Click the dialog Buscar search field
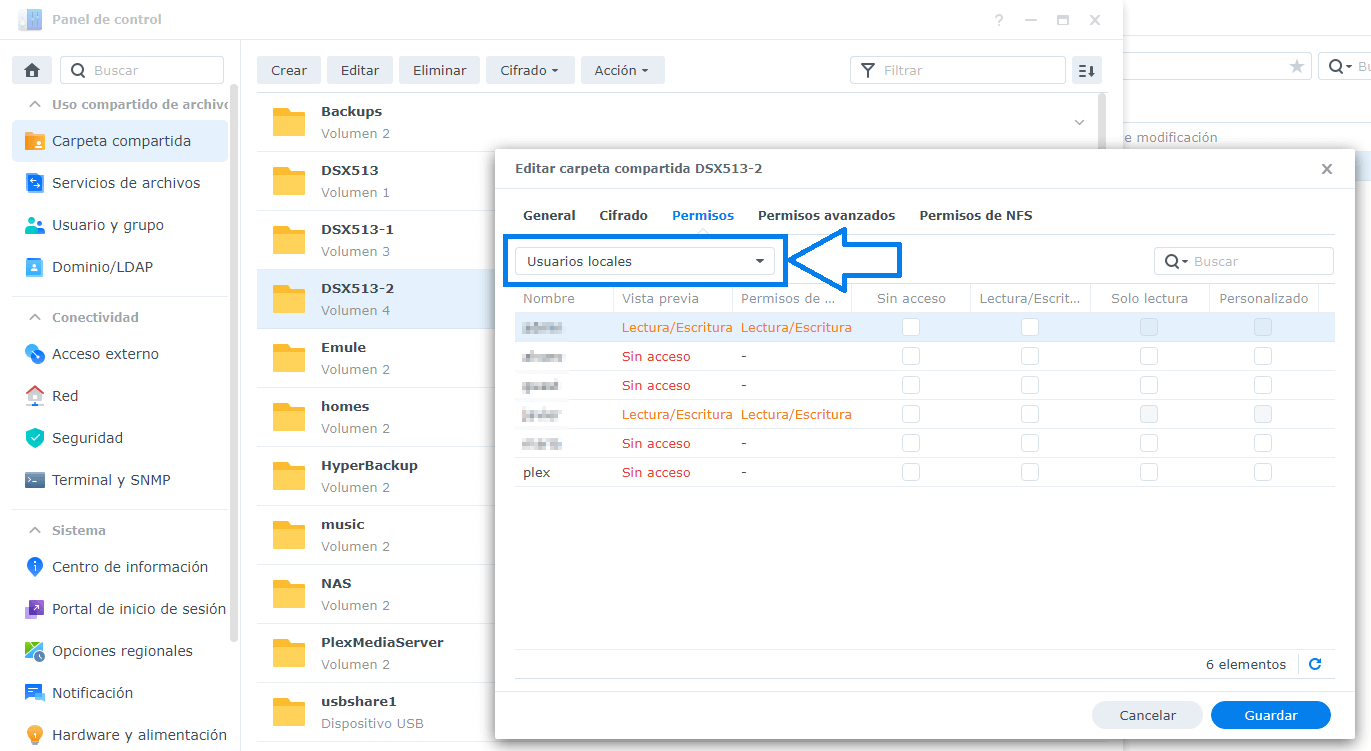 (1244, 261)
